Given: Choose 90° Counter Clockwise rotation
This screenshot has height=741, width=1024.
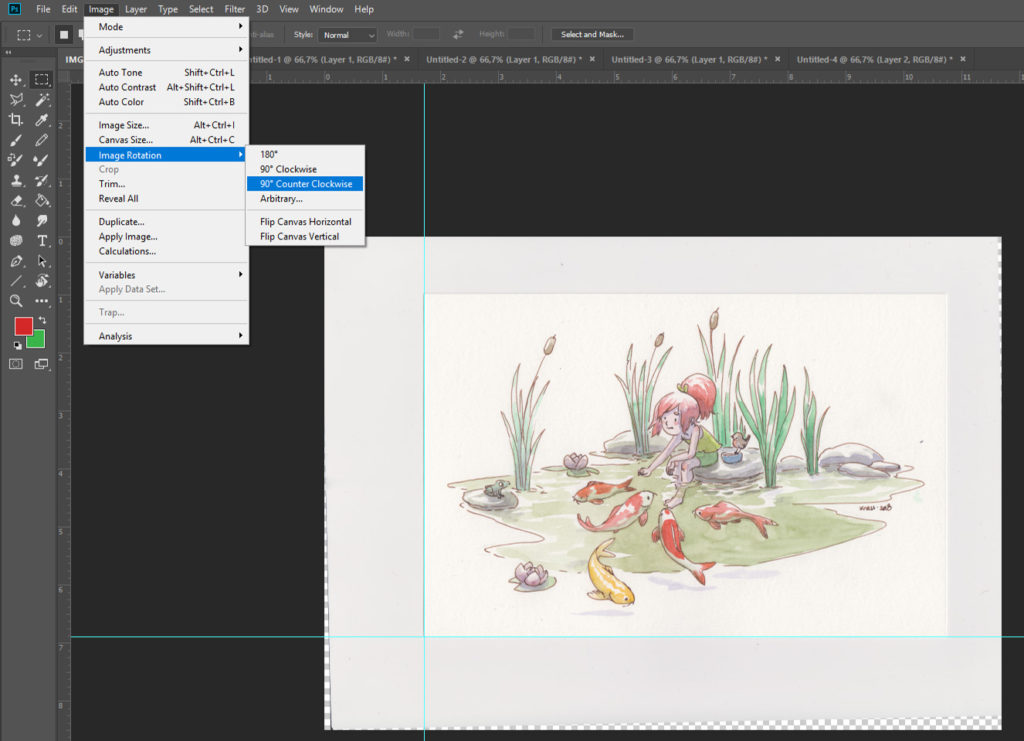Looking at the screenshot, I should click(305, 184).
